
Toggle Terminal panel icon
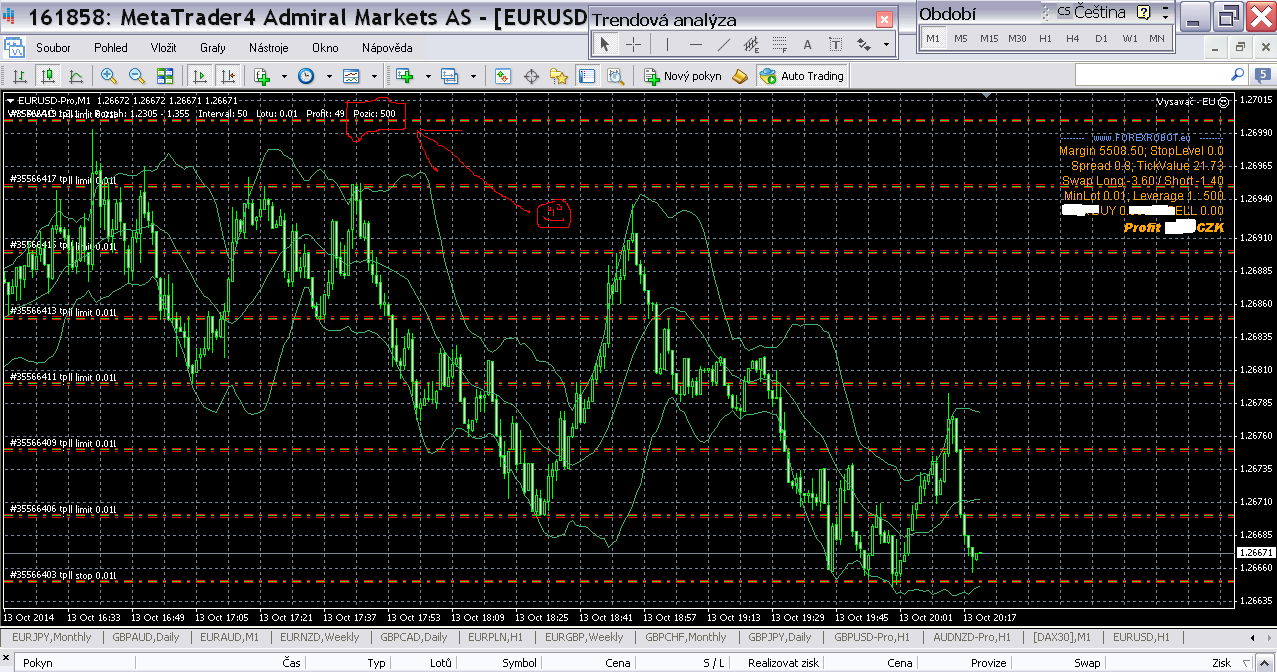tap(587, 76)
